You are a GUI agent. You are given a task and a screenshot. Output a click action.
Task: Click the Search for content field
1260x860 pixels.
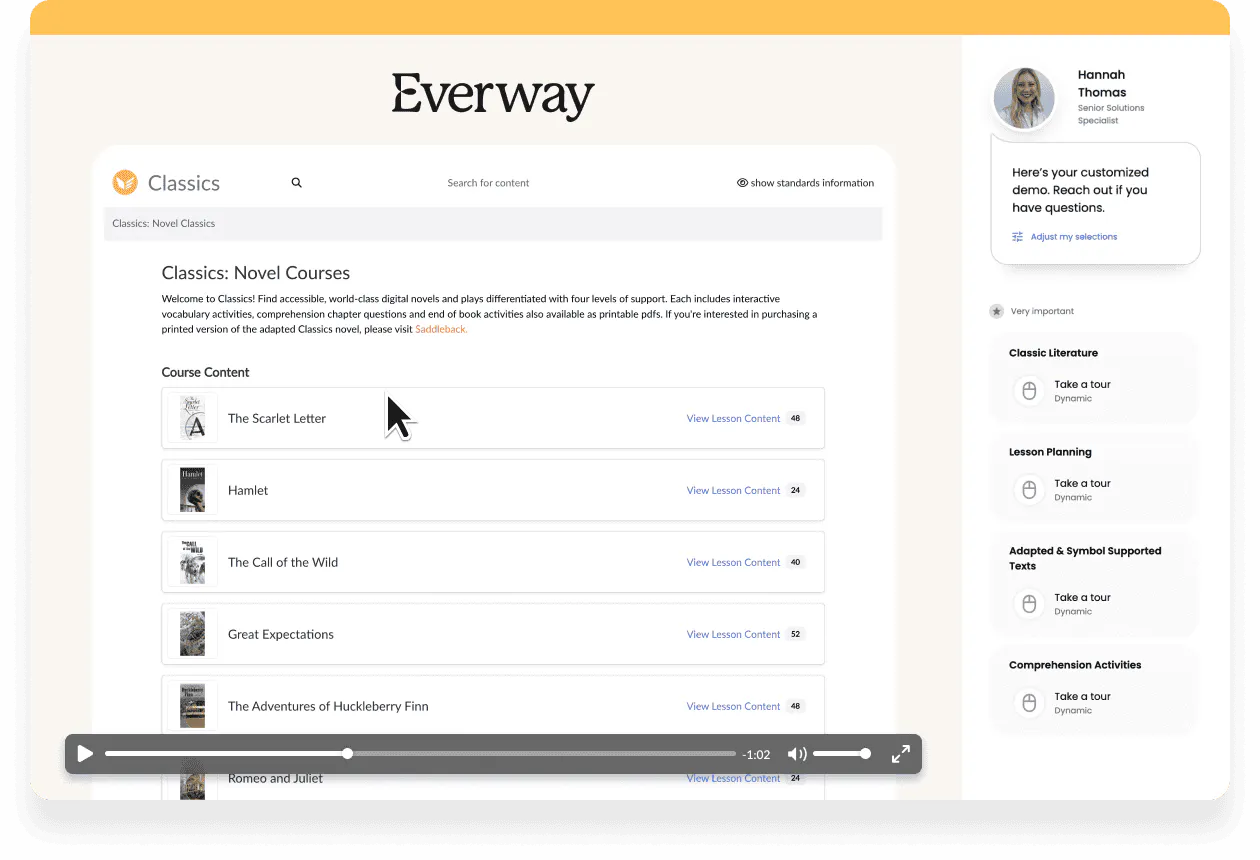coord(488,183)
